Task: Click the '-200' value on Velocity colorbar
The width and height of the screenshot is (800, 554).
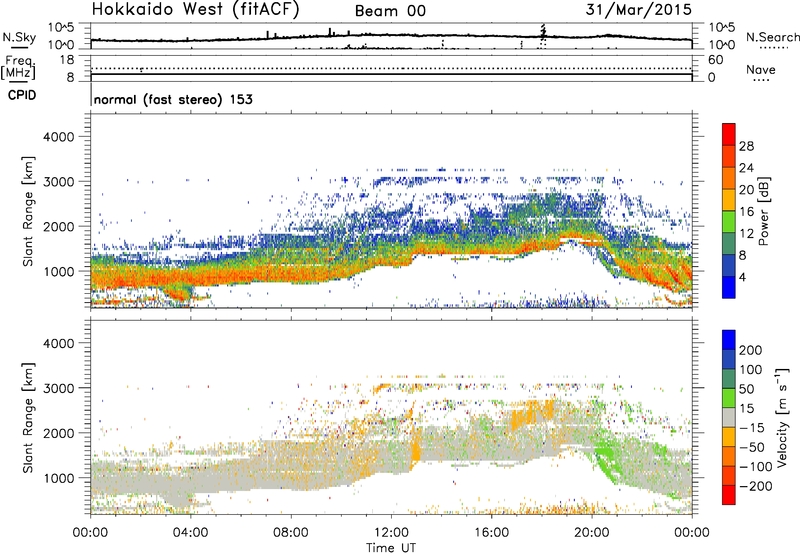Action: [x=756, y=486]
